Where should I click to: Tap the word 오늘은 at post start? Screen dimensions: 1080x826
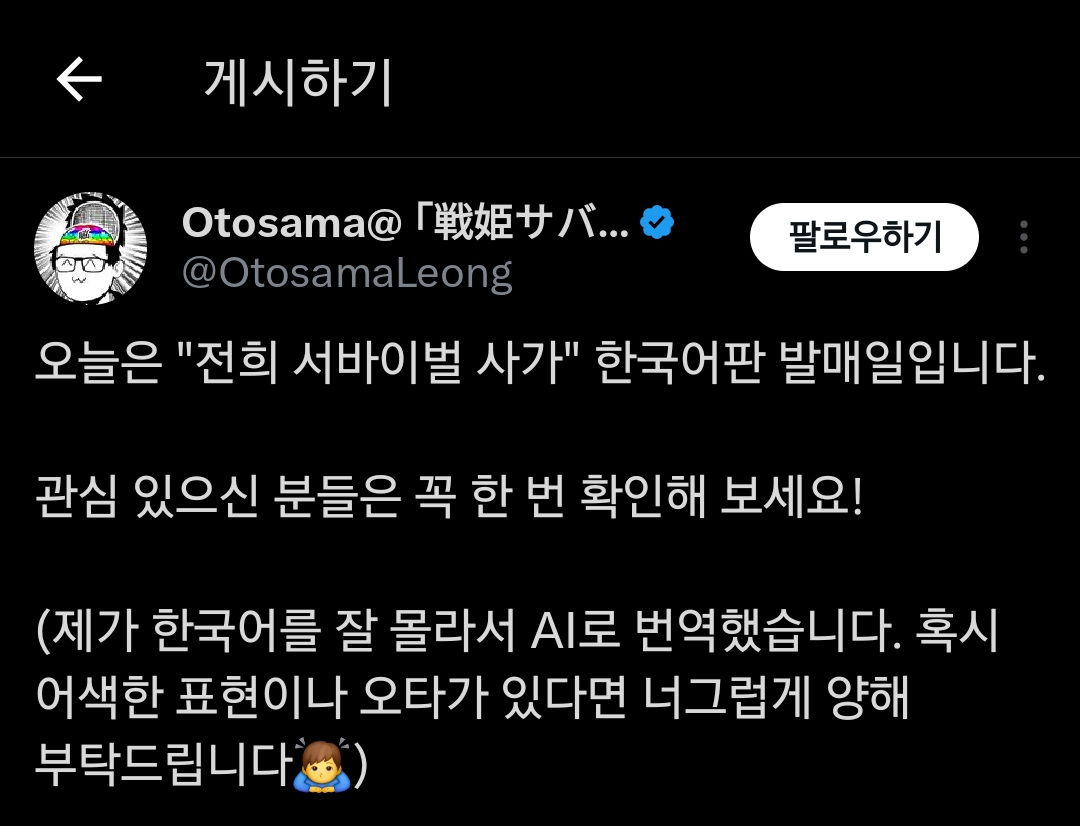[98, 362]
